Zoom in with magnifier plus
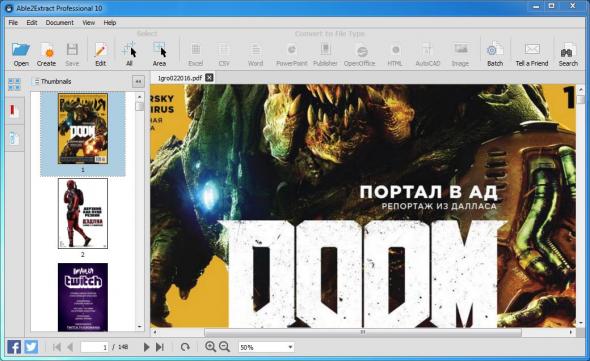This screenshot has height=361, width=590. (x=210, y=347)
